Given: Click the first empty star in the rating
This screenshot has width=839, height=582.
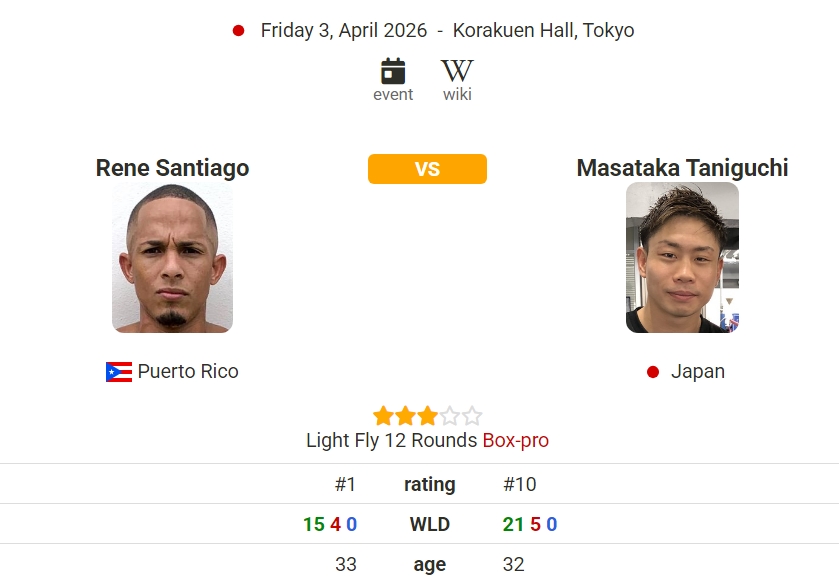Looking at the screenshot, I should point(449,415).
